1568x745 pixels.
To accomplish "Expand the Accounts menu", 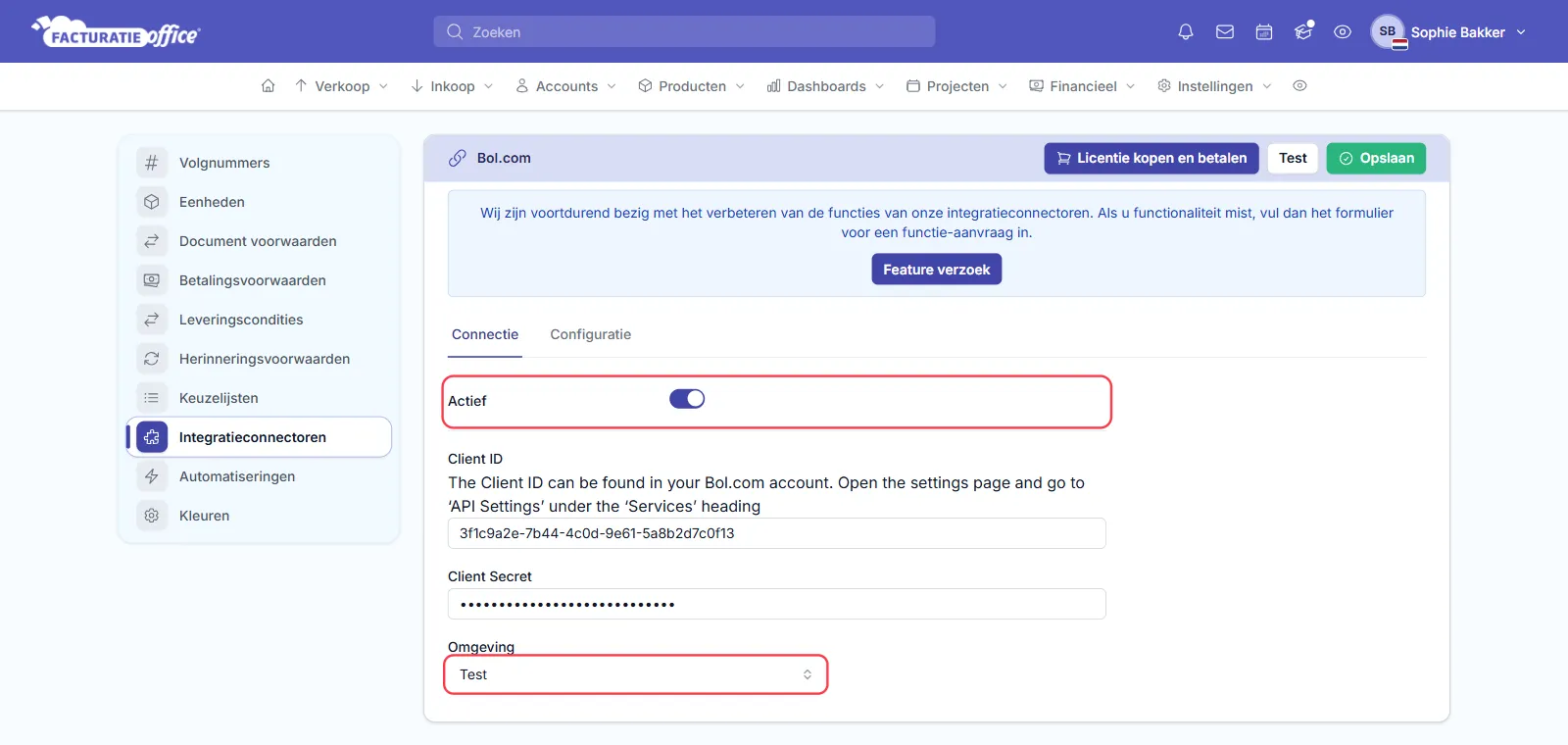I will 565,86.
